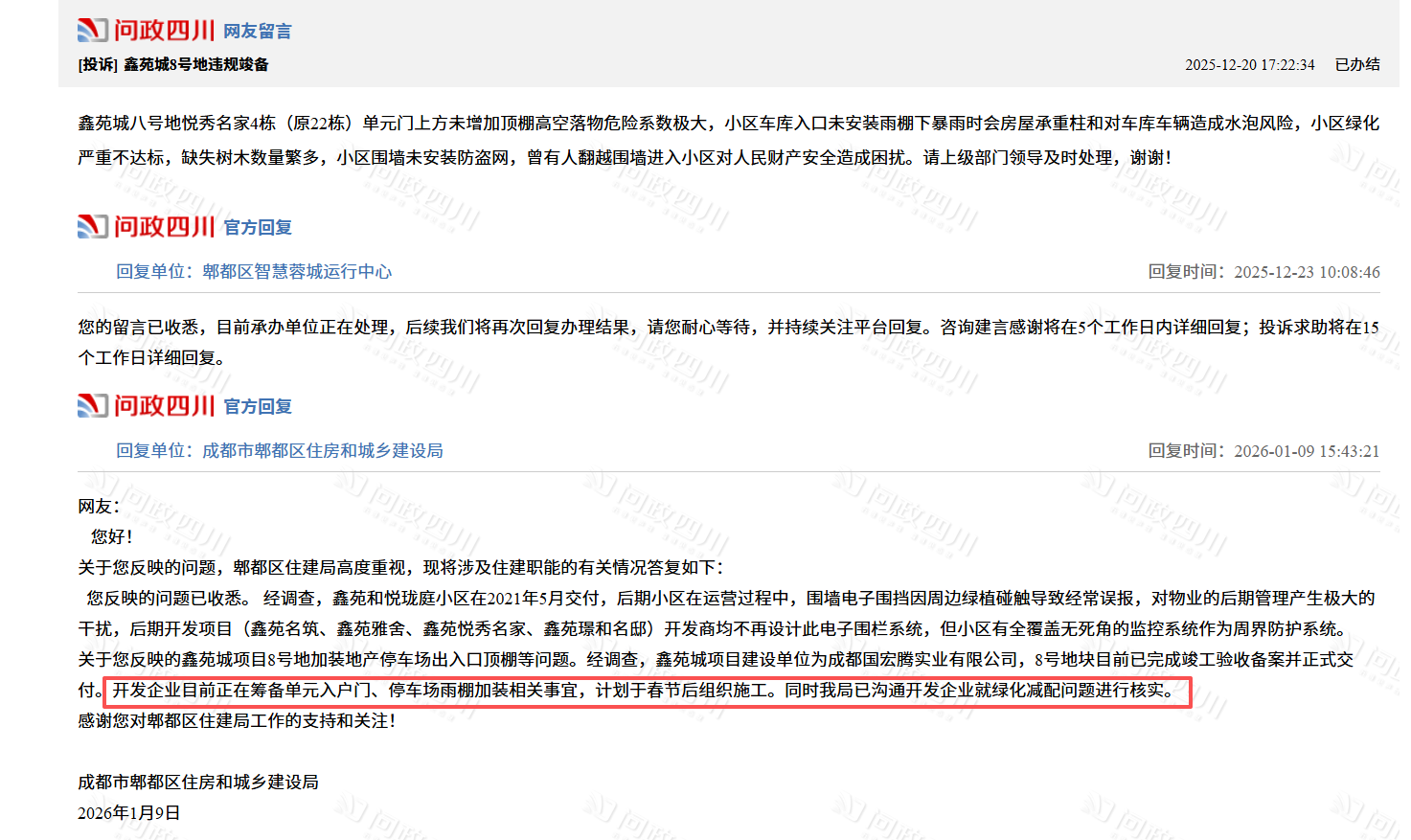Click the closing line 感谢您对郫都区住建局工作的支持和关注

click(237, 721)
